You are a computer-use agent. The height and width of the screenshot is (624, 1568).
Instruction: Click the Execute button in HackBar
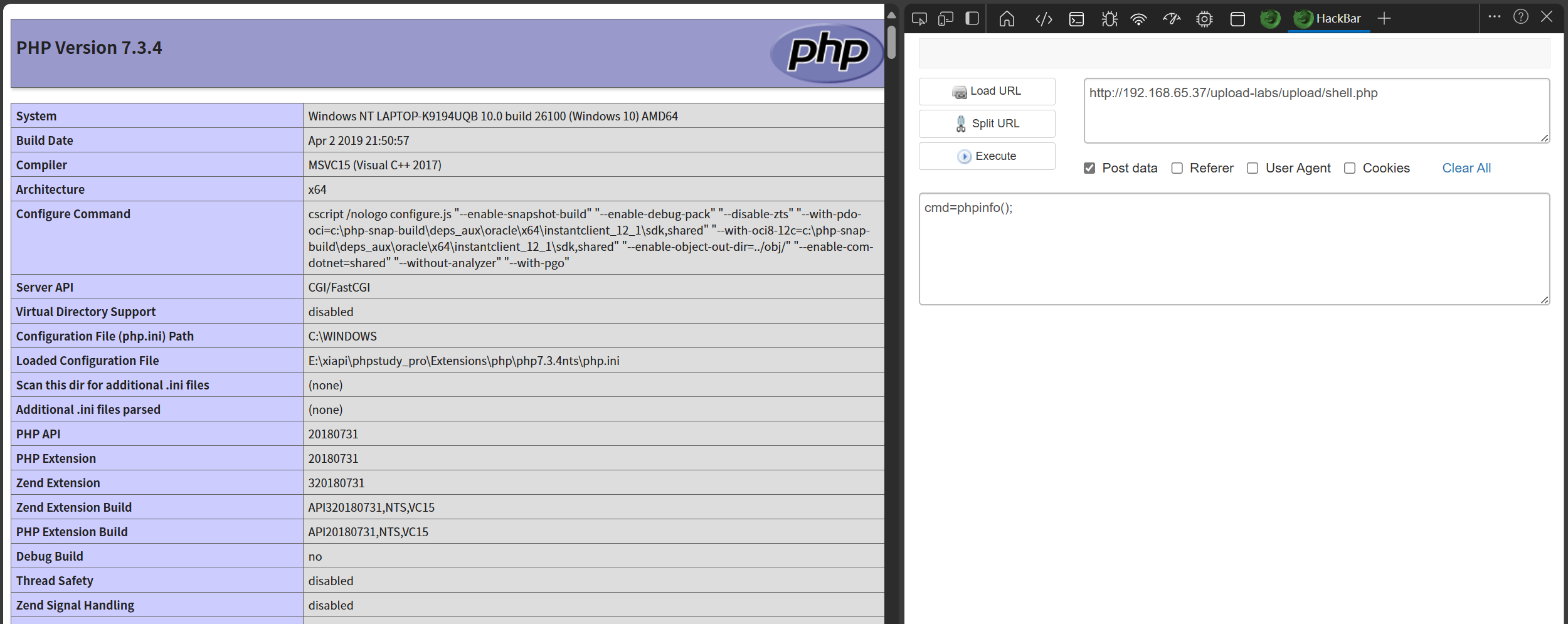[x=987, y=156]
